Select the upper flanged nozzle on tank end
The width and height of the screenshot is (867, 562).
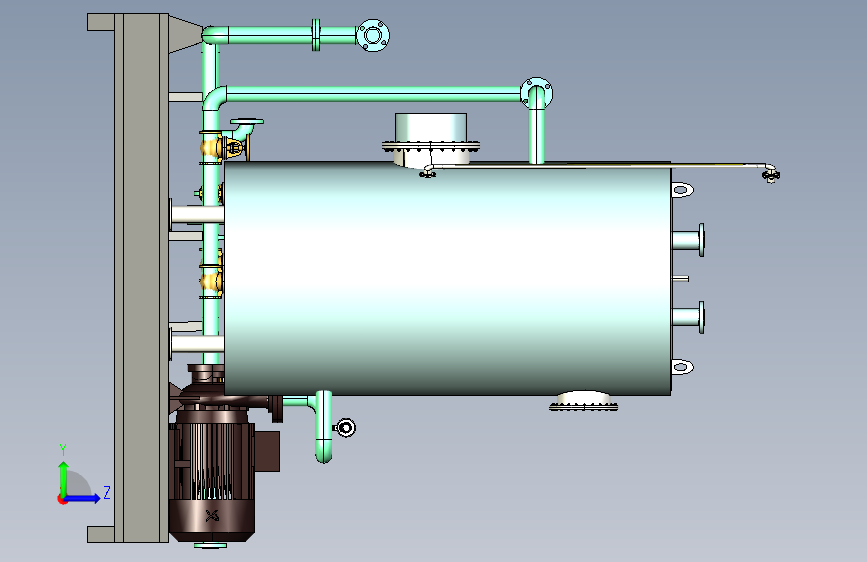click(x=688, y=240)
